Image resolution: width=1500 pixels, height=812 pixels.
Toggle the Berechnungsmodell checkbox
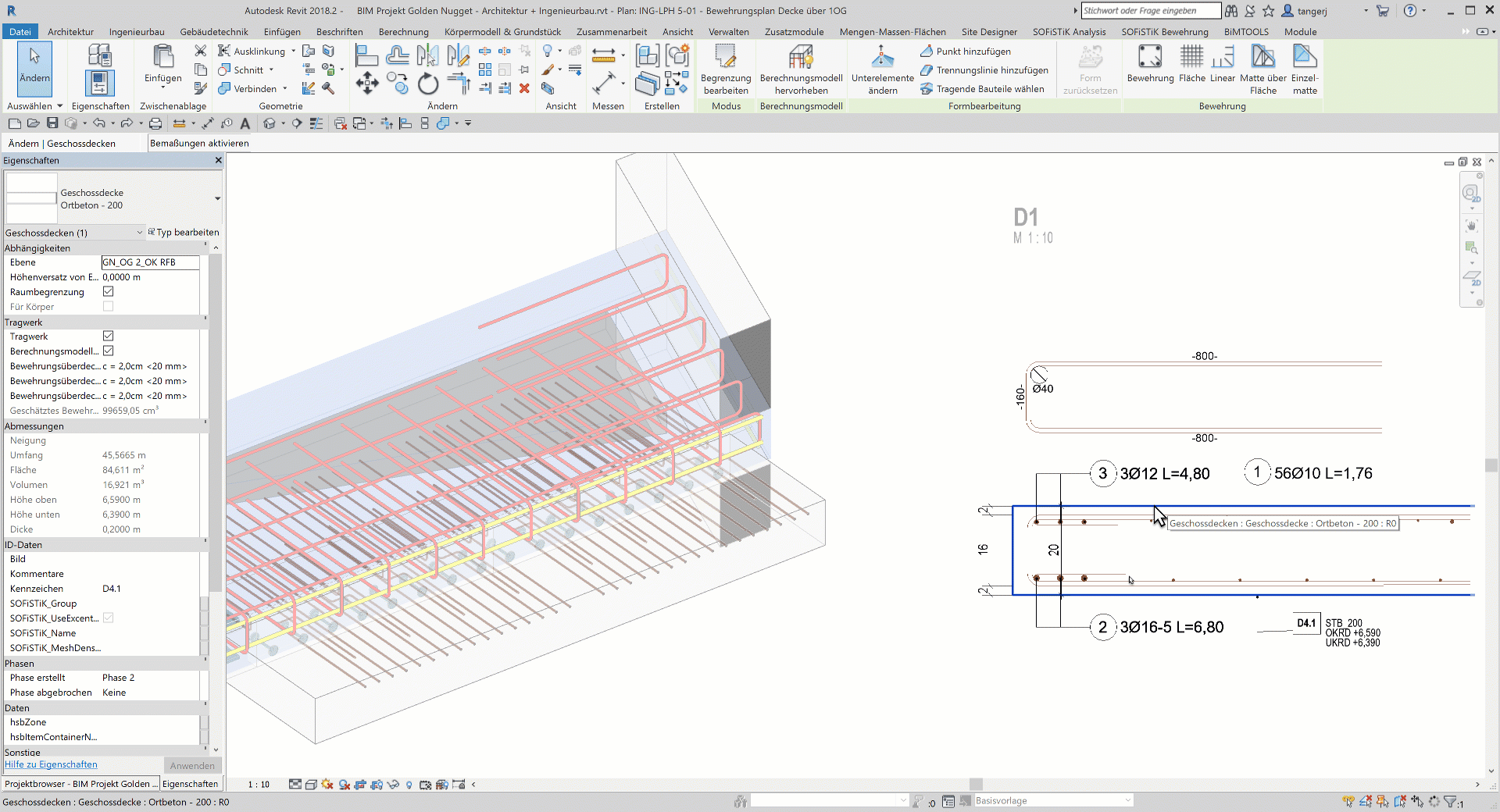coord(108,351)
